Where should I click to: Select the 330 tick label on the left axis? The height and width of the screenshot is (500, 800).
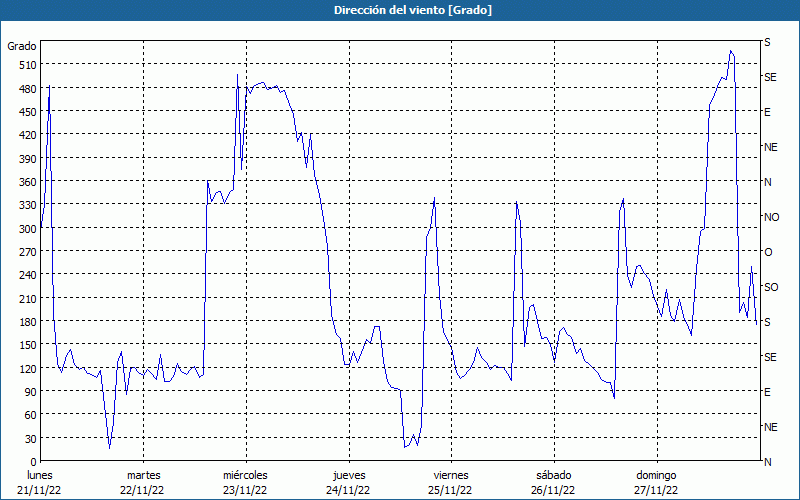(27, 205)
